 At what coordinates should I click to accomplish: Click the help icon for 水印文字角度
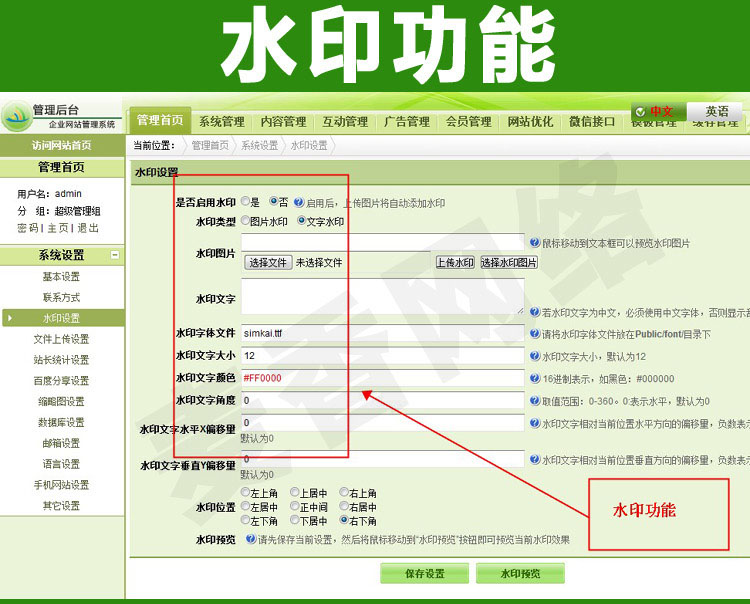(x=535, y=400)
